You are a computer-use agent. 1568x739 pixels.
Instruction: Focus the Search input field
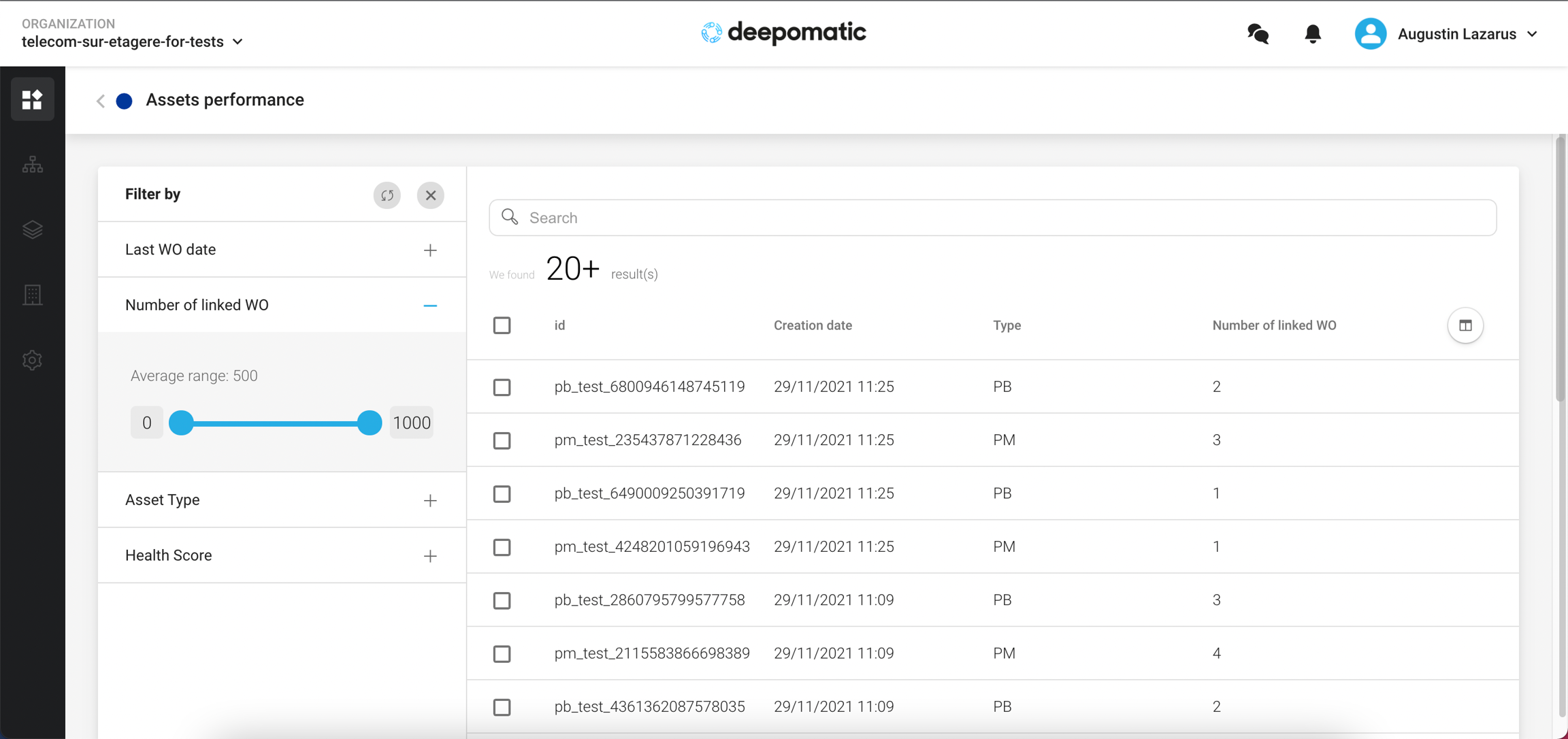pos(992,218)
